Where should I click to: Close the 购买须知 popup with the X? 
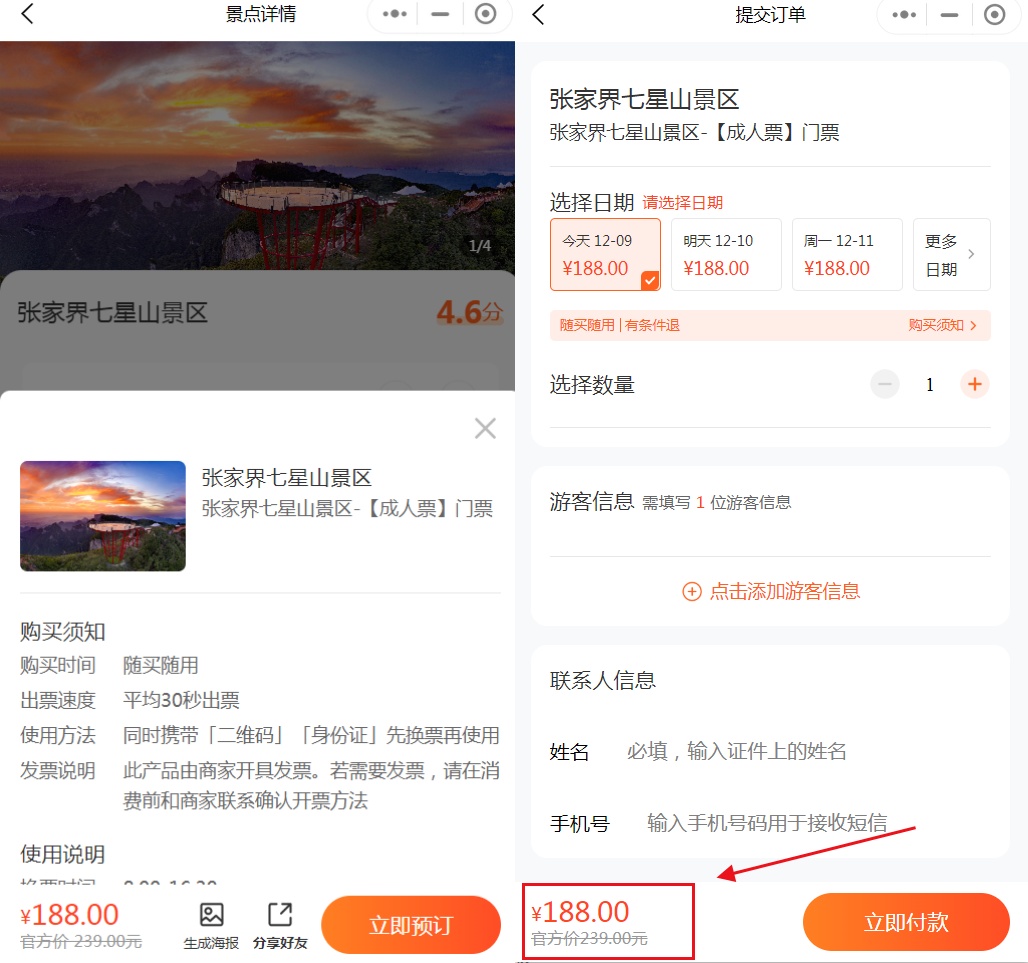tap(485, 429)
